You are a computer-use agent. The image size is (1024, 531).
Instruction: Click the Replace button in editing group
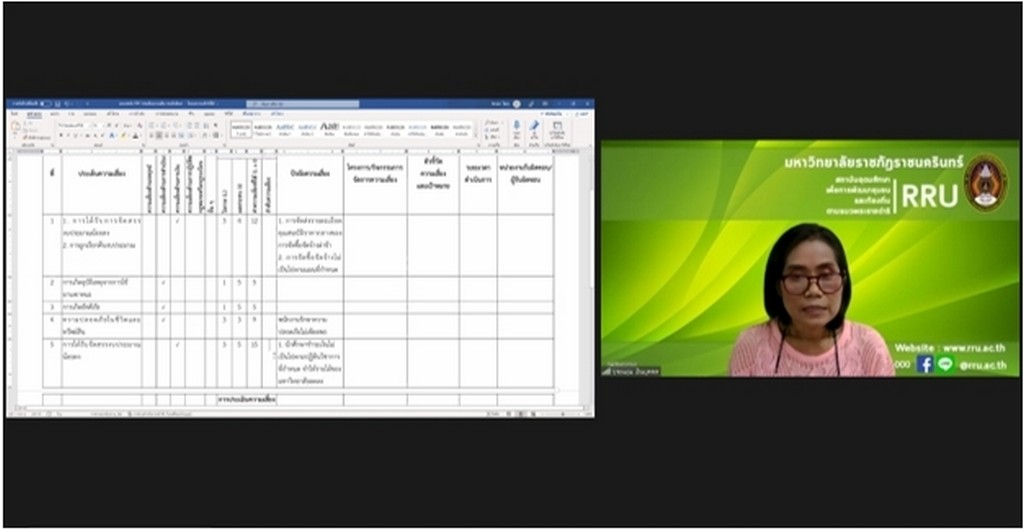(492, 130)
